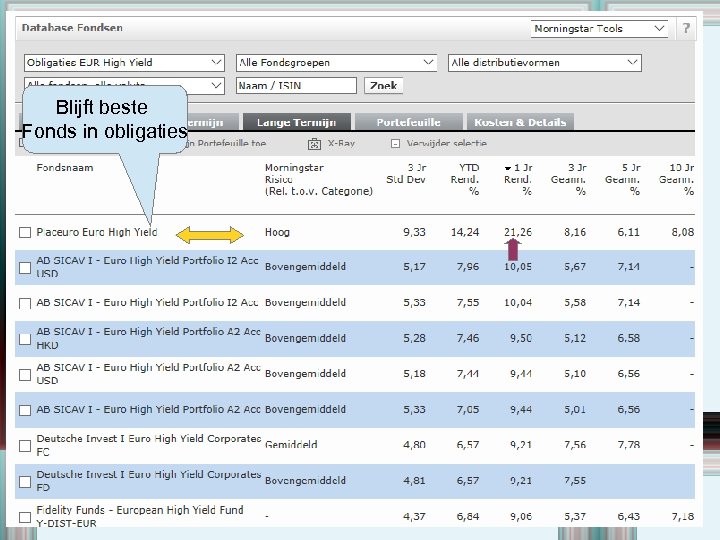
Task: Click the Zoek search button
Action: [x=383, y=86]
